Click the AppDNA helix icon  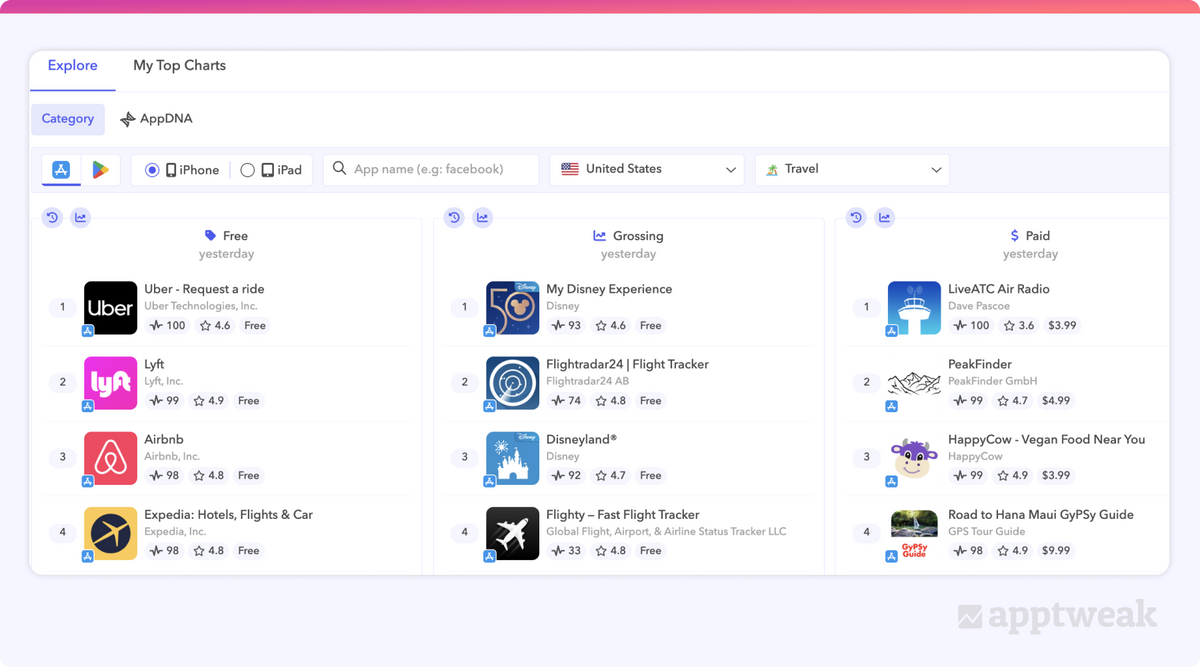[x=127, y=119]
